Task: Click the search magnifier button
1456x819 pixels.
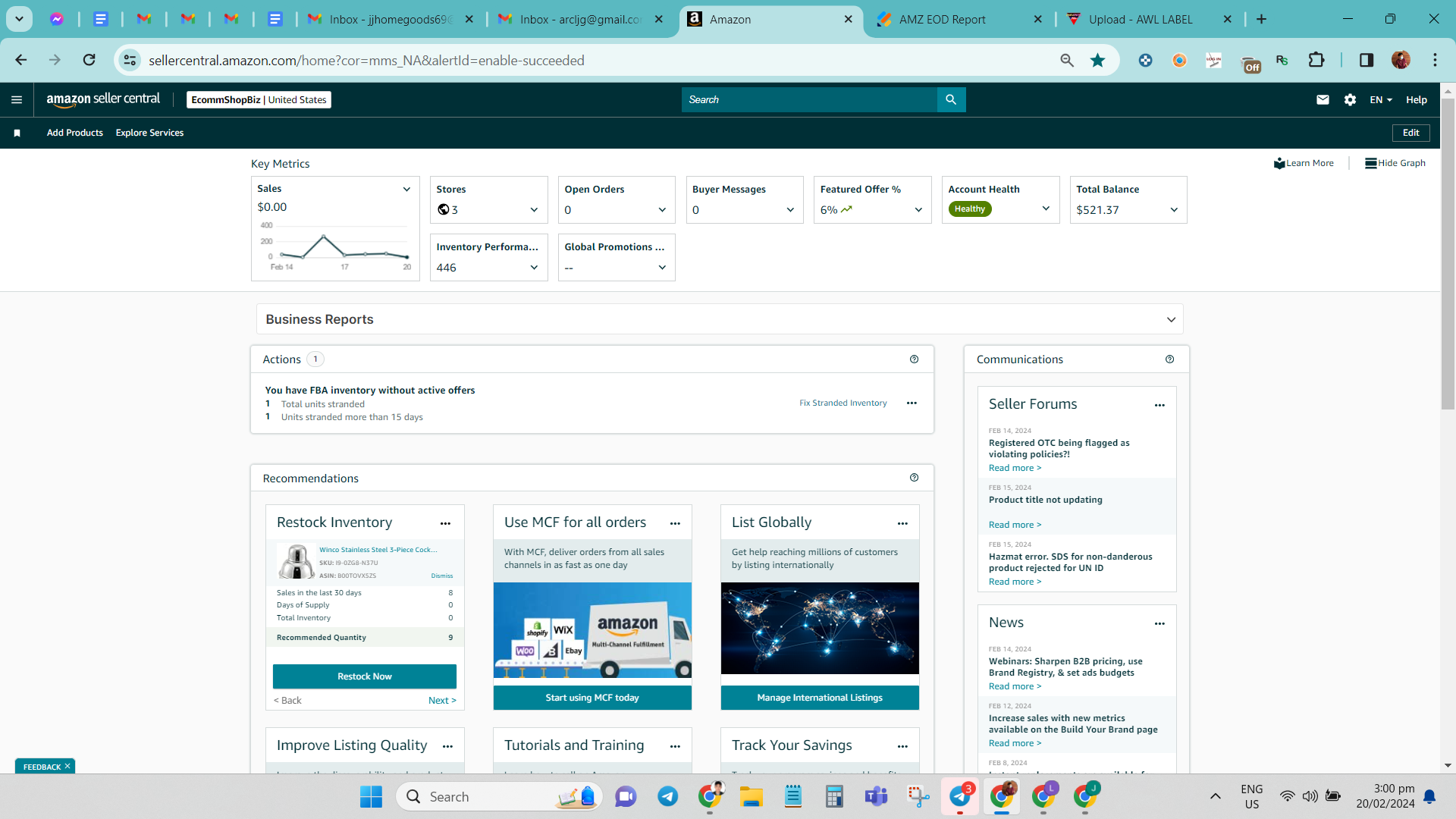Action: pyautogui.click(x=951, y=99)
